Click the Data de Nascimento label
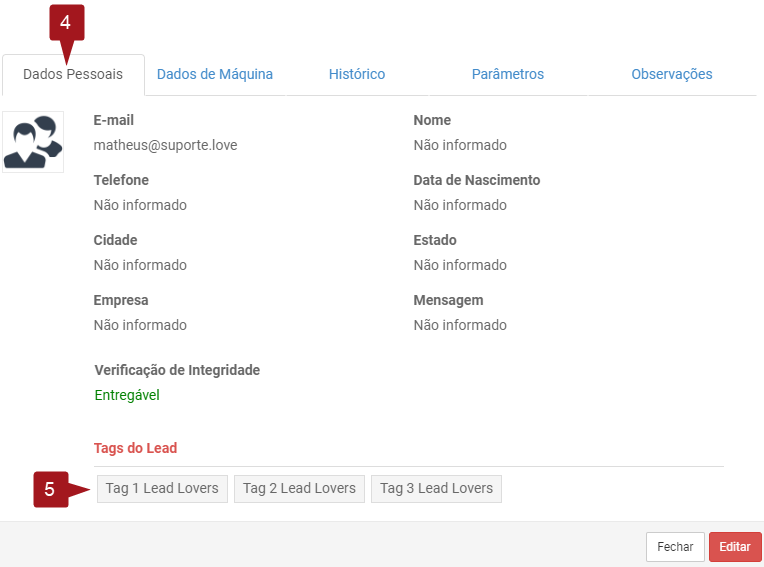Screen dimensions: 764x567 (x=476, y=180)
